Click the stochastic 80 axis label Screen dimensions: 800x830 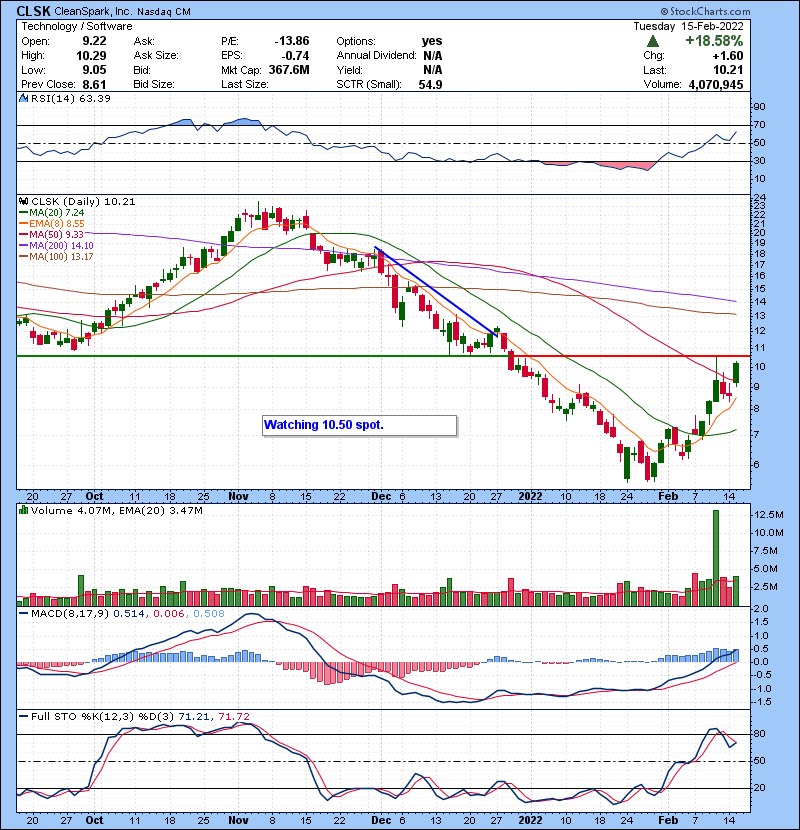tap(759, 734)
